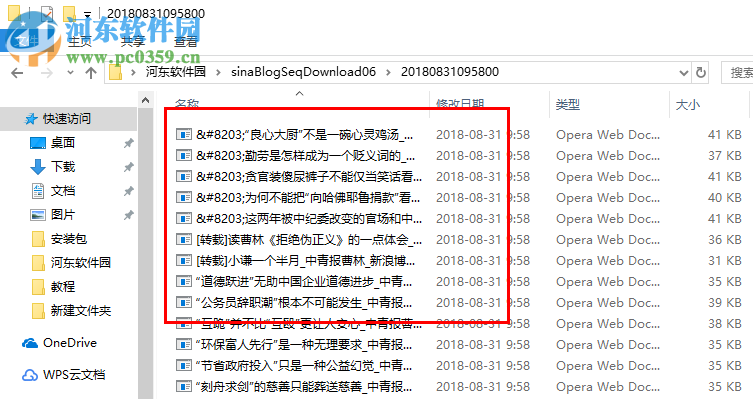The width and height of the screenshot is (753, 399).
Task: Go up one folder level arrow
Action: coord(91,73)
